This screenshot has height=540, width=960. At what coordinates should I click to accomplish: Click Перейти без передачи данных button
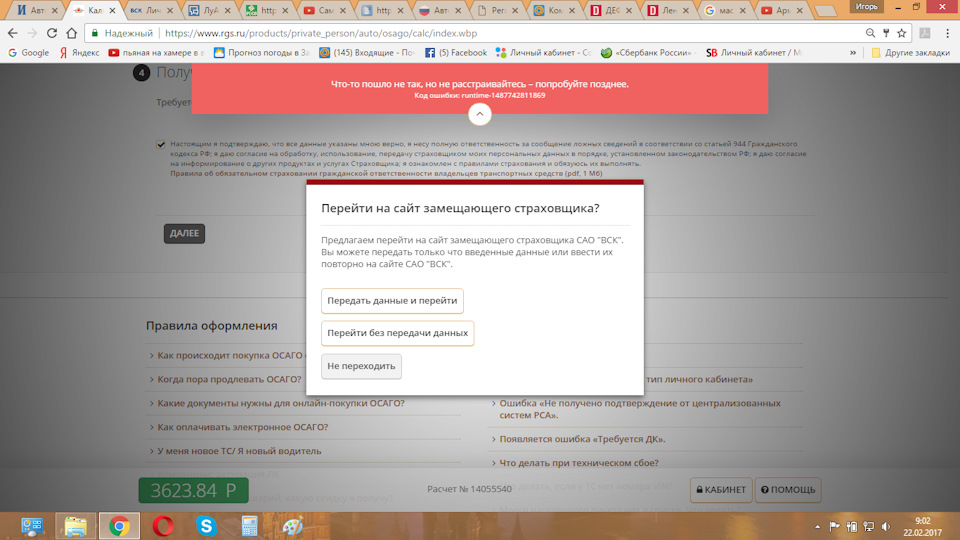(397, 333)
